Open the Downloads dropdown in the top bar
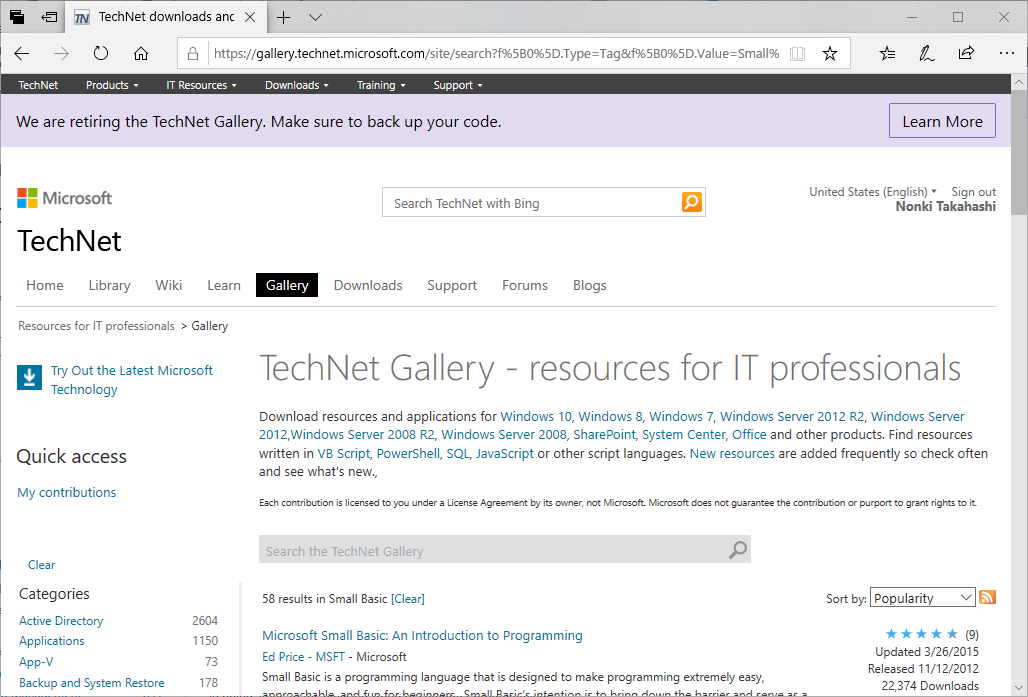Screen dimensions: 1028x697 click(x=296, y=85)
